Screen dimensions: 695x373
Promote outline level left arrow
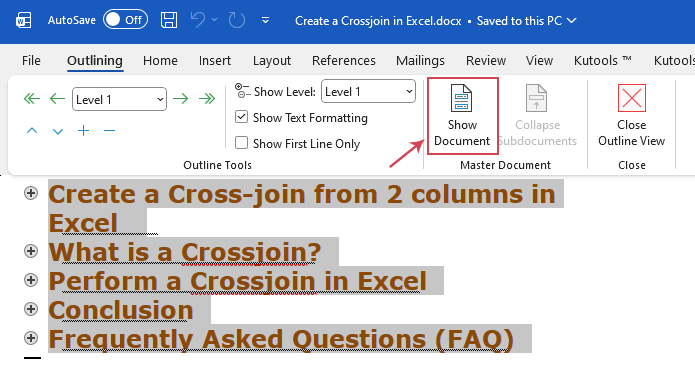tap(57, 98)
